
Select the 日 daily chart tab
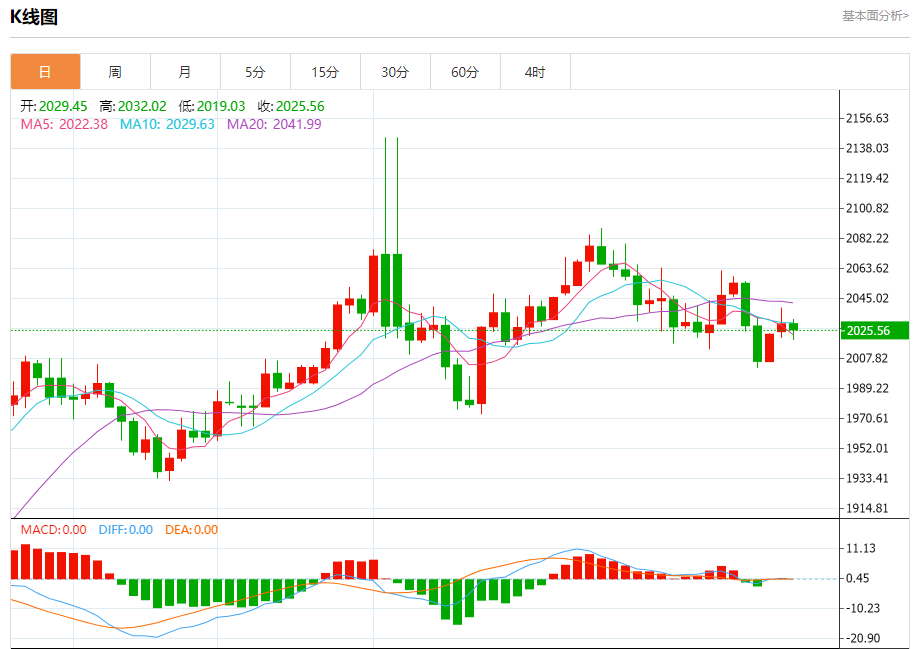(x=45, y=72)
